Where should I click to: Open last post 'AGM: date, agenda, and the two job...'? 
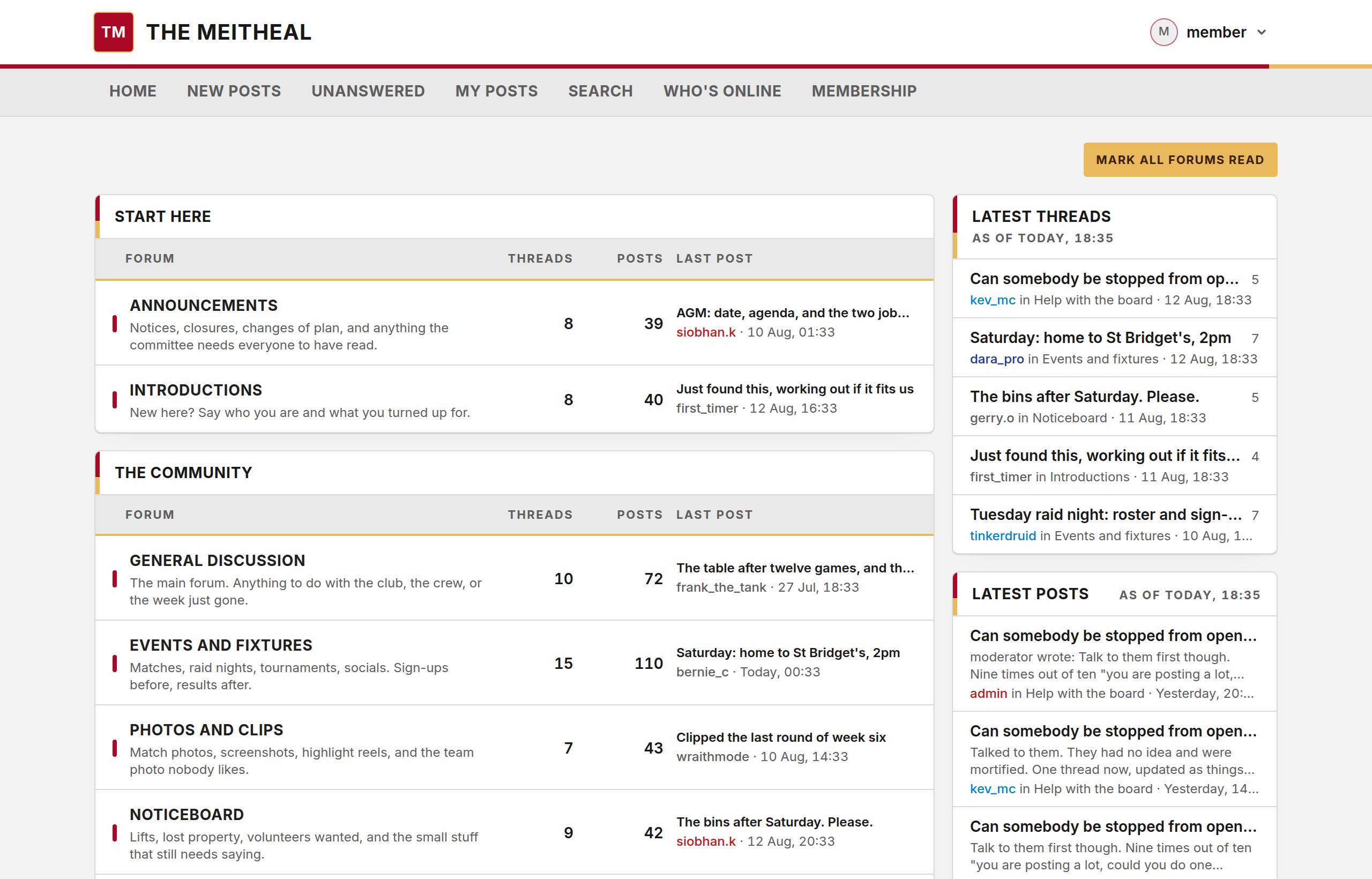[x=793, y=313]
